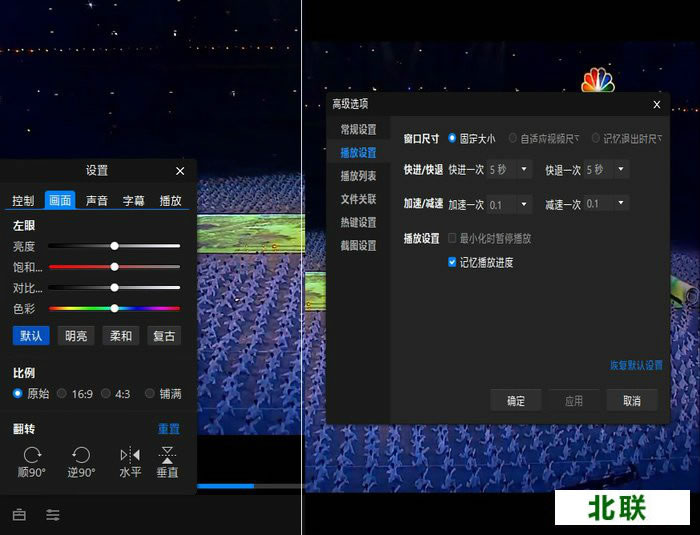Click the 确定 button
700x535 pixels.
[x=516, y=400]
